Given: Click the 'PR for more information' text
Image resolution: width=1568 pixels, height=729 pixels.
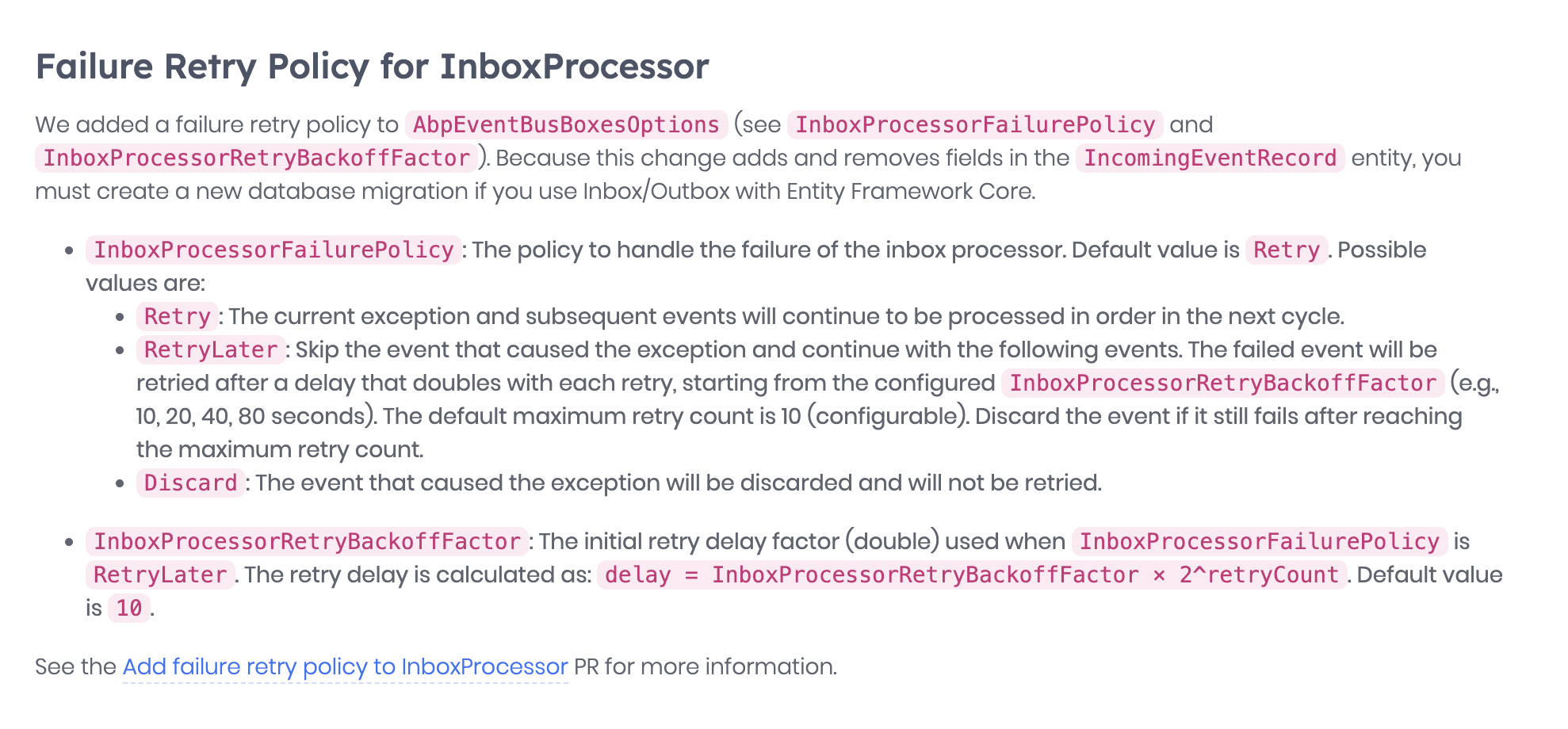Looking at the screenshot, I should pyautogui.click(x=705, y=667).
